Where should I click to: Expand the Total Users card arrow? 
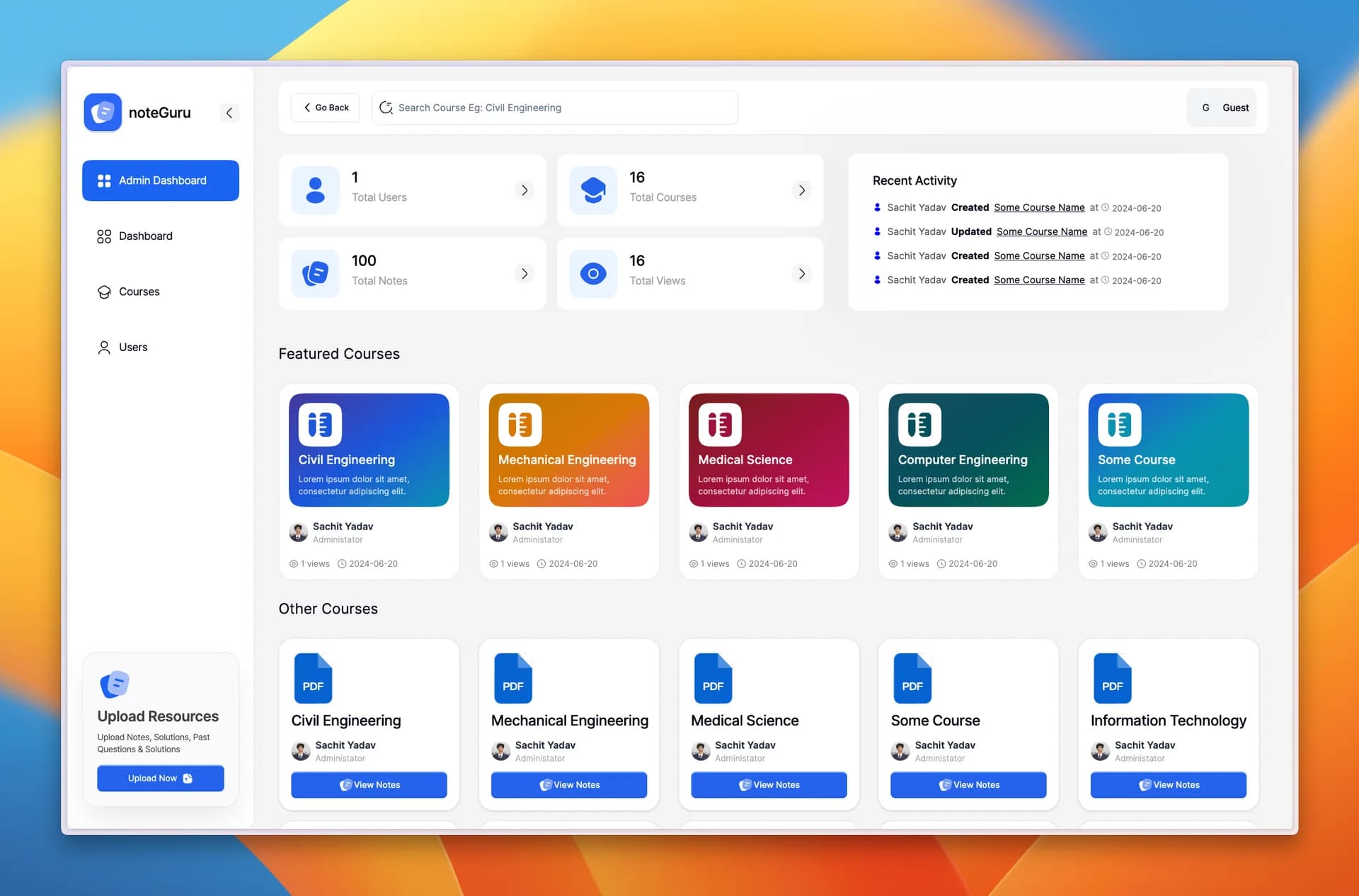[x=524, y=190]
